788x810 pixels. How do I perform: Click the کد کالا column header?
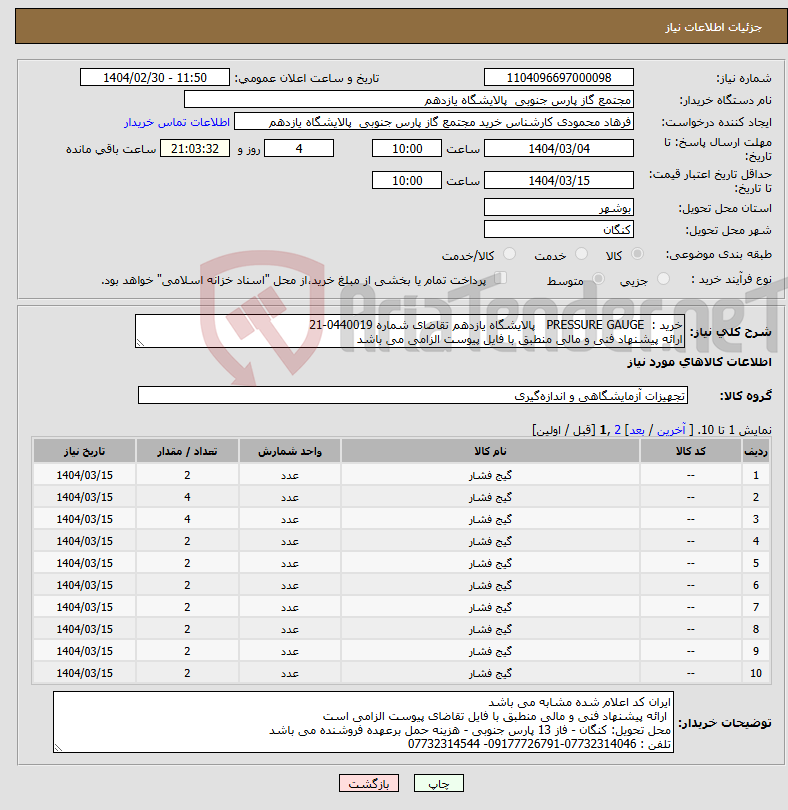[x=691, y=451]
